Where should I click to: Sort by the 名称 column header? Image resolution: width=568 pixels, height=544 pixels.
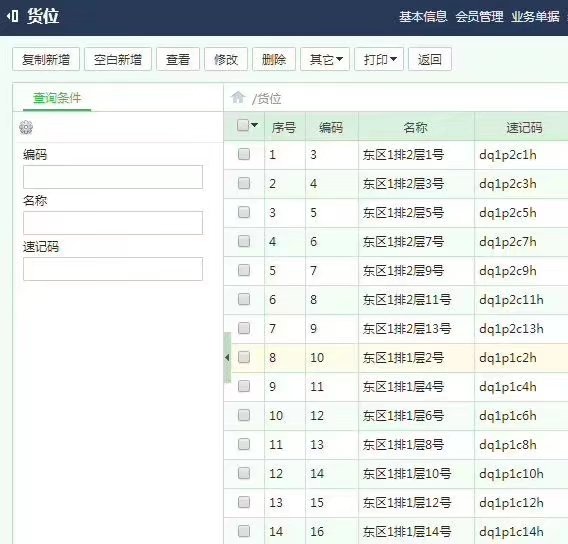(416, 127)
